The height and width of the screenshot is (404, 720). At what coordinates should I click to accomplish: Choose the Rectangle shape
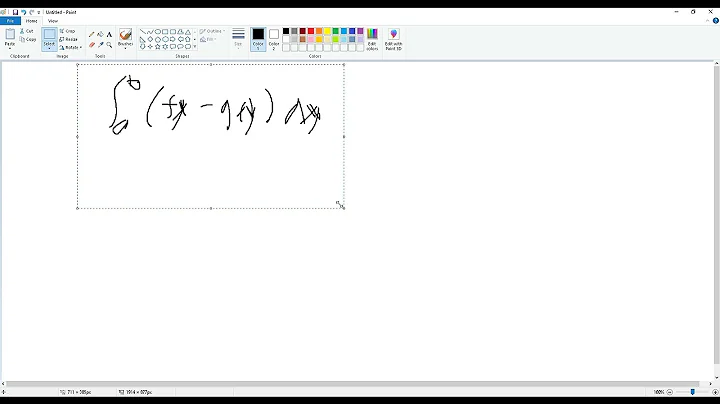tap(165, 32)
